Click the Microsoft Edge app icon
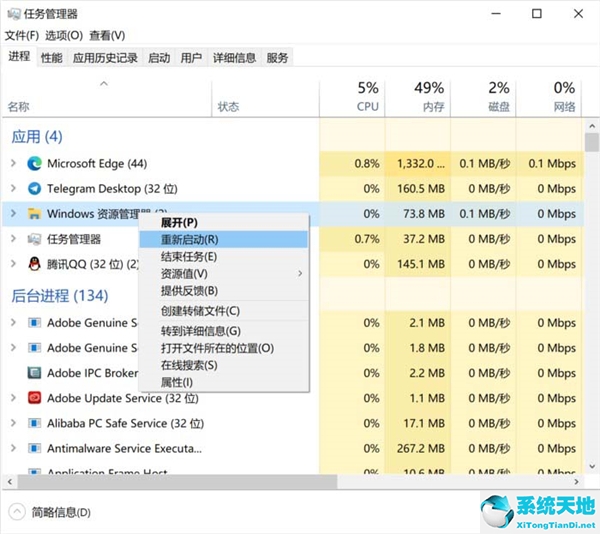 [x=34, y=164]
